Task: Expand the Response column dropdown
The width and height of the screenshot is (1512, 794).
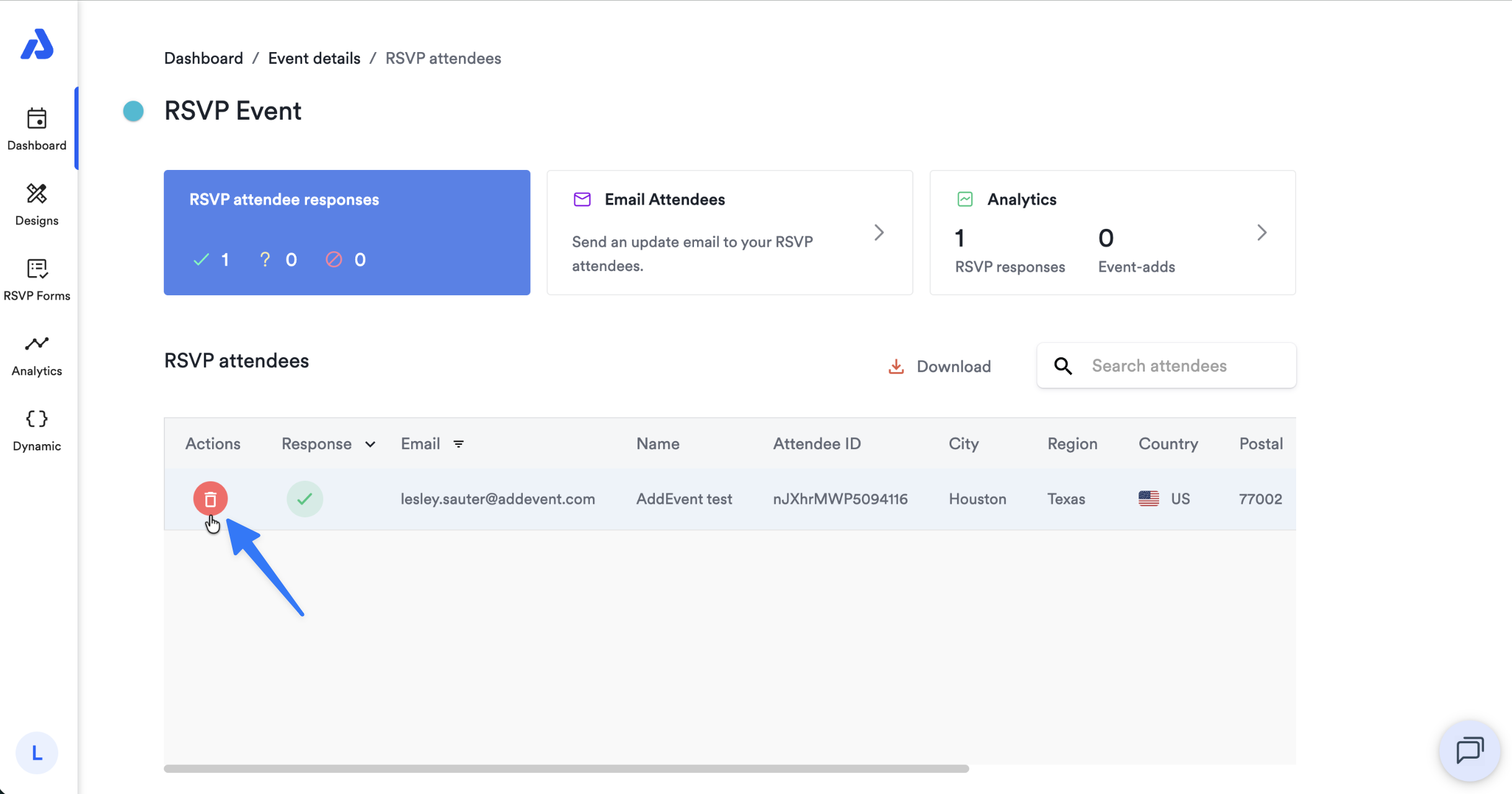Action: 370,444
